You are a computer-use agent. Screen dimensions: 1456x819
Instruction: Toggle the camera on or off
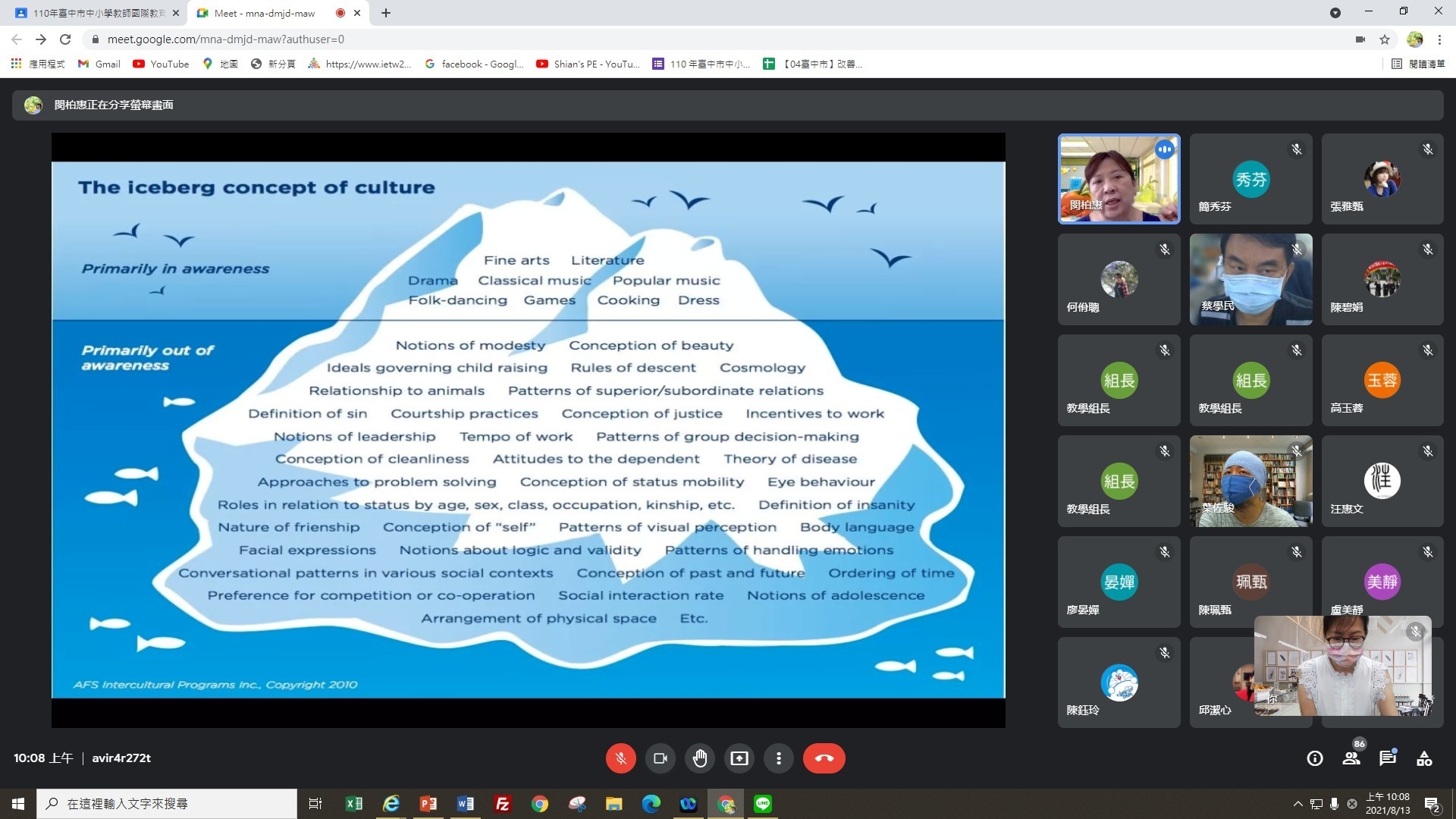(x=660, y=758)
